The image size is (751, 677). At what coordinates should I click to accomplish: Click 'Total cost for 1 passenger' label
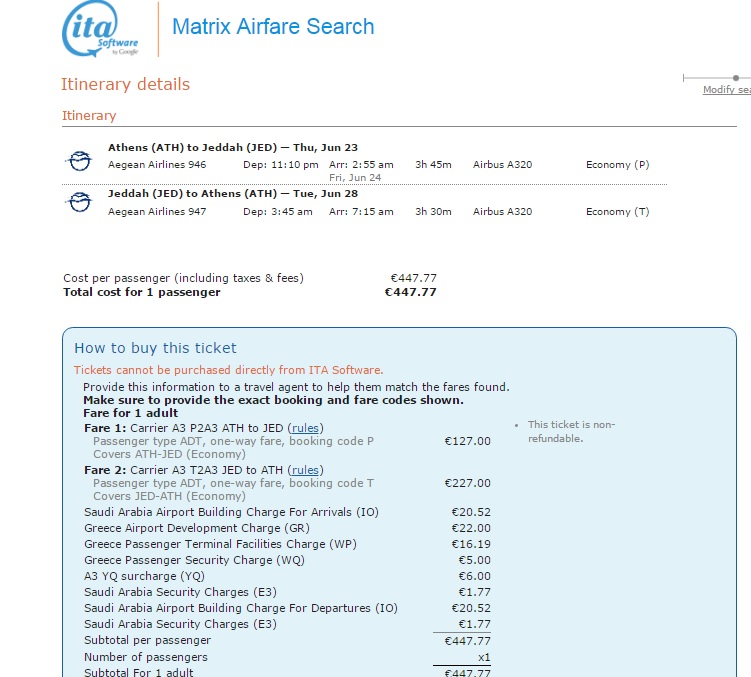142,292
